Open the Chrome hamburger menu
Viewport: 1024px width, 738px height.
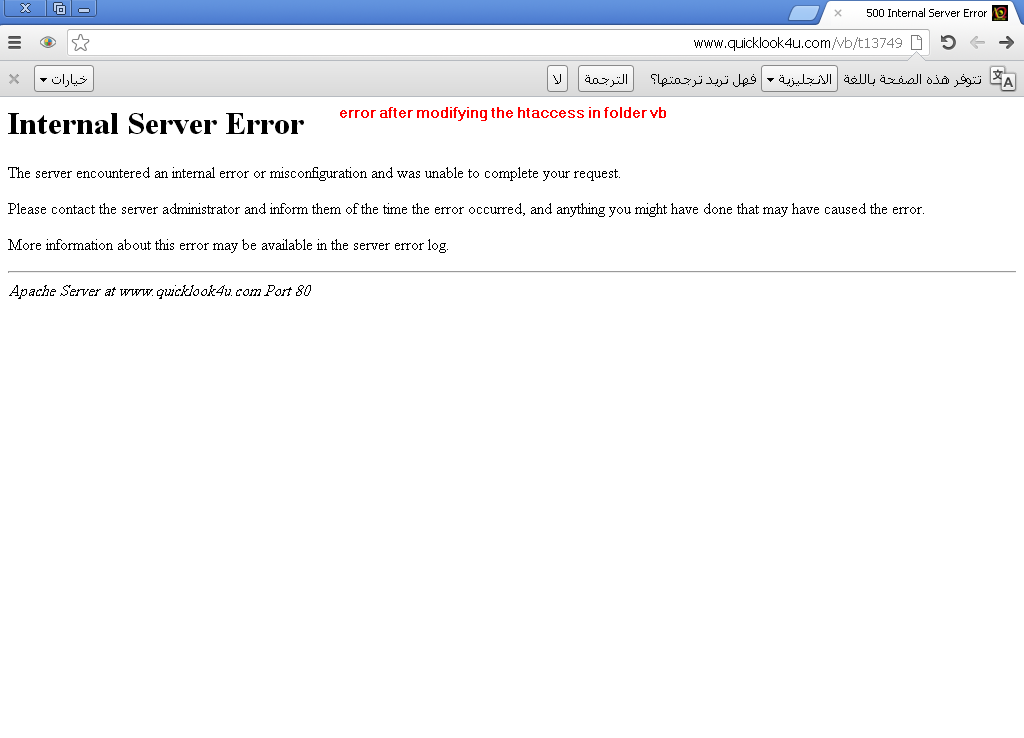[x=14, y=42]
